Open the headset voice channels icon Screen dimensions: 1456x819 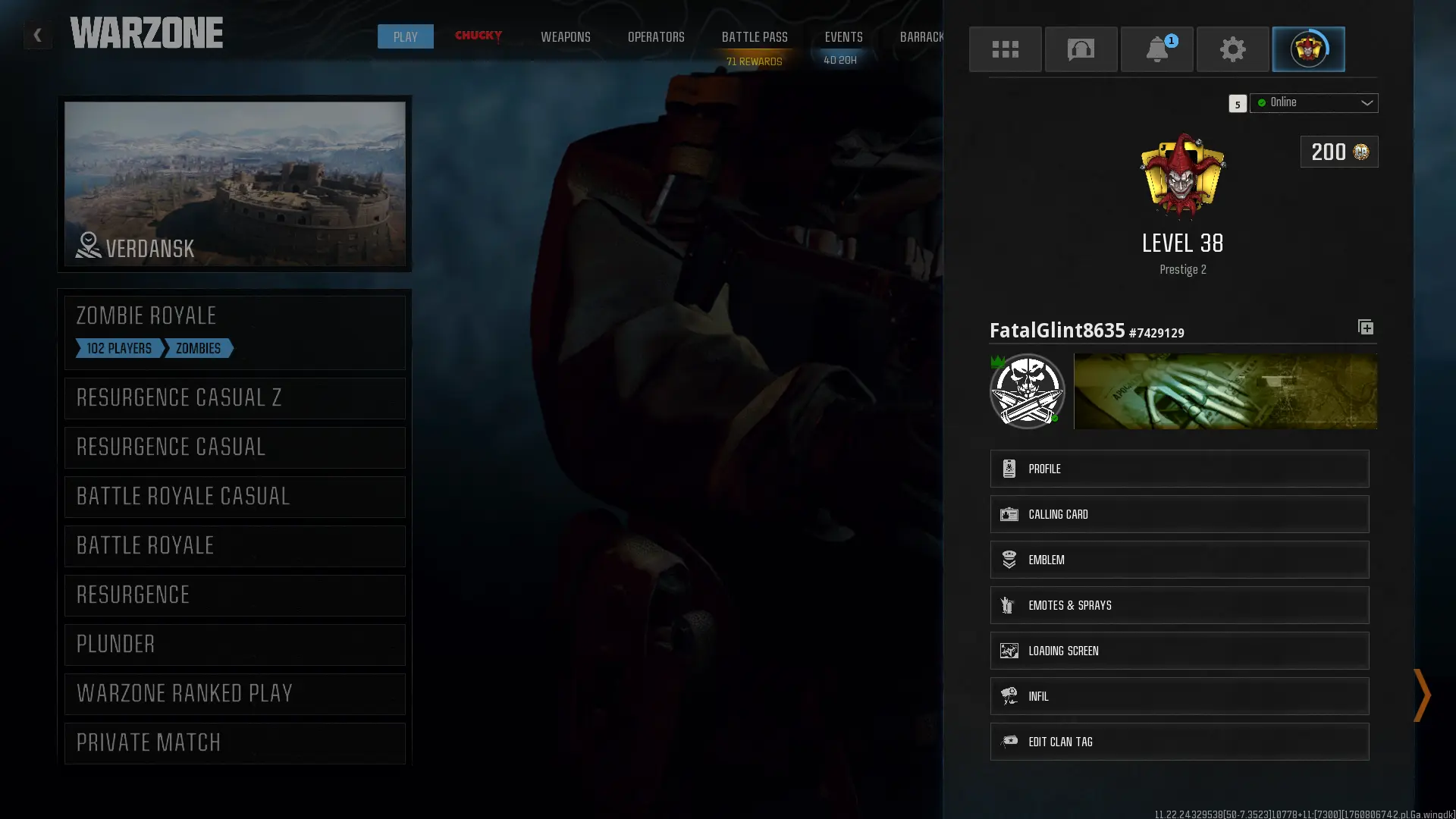click(1081, 49)
